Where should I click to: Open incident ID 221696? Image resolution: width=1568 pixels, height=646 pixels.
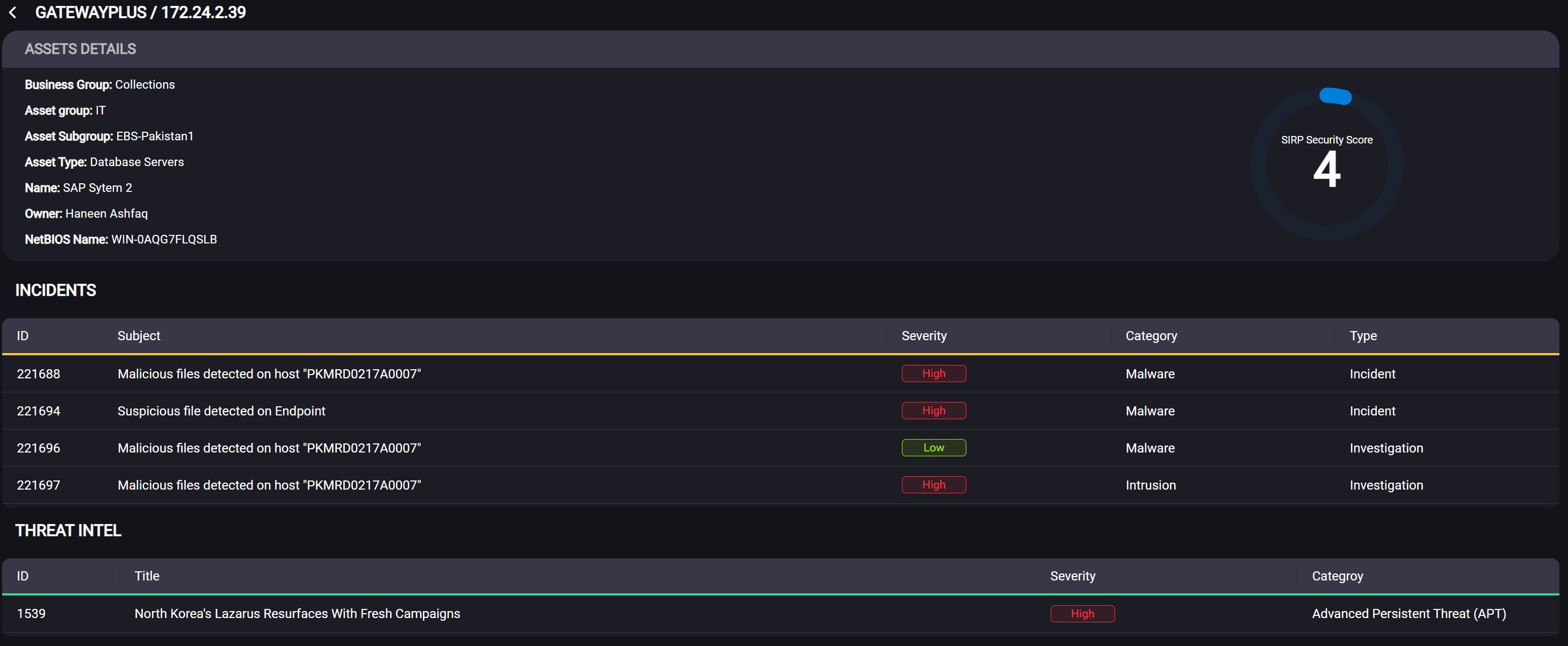coord(38,448)
